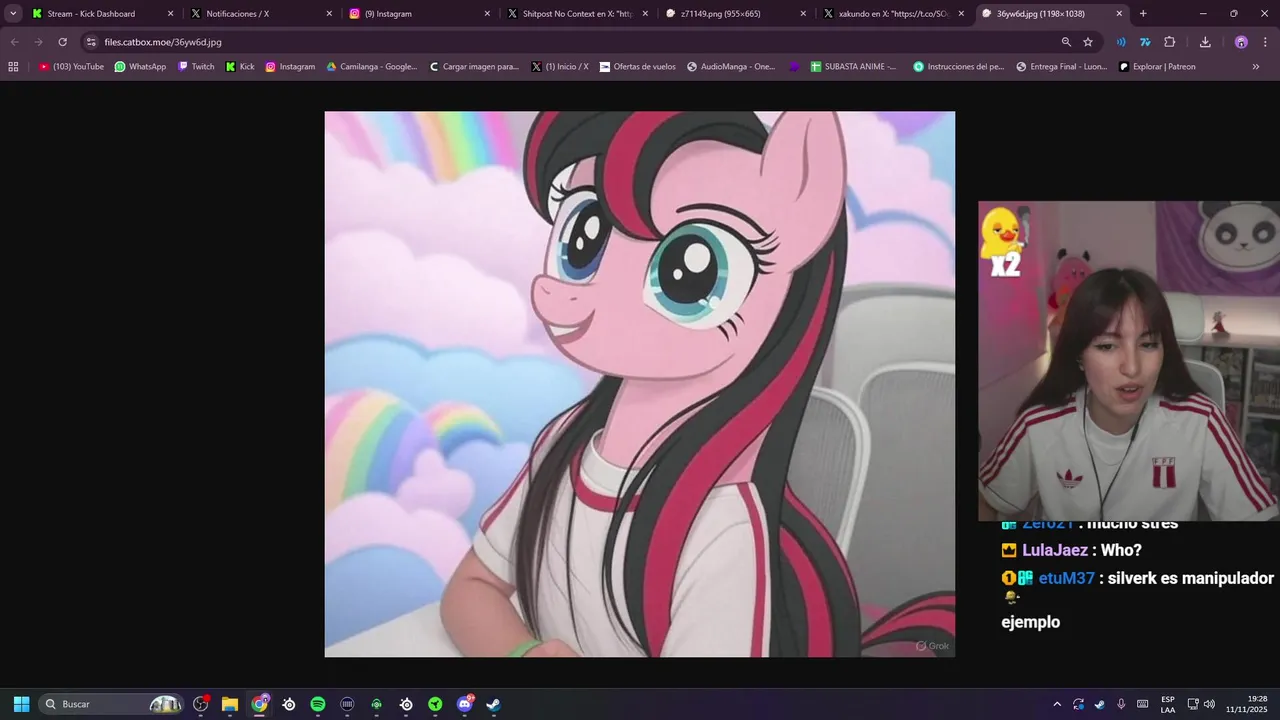
Task: Open the Extensions puzzle menu
Action: coord(1170,42)
